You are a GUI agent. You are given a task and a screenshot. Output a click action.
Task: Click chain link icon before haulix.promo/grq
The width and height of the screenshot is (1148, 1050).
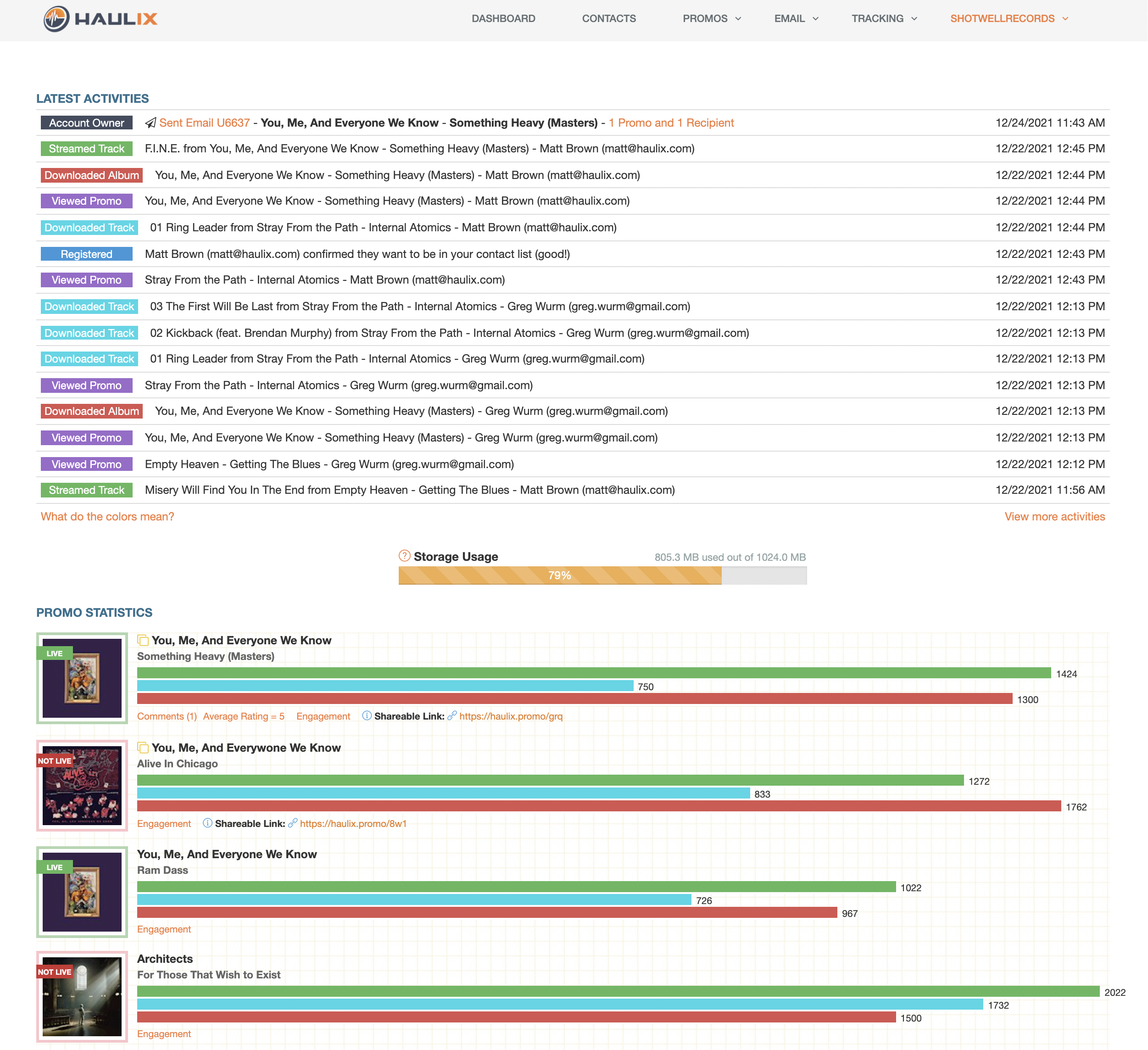pos(452,716)
